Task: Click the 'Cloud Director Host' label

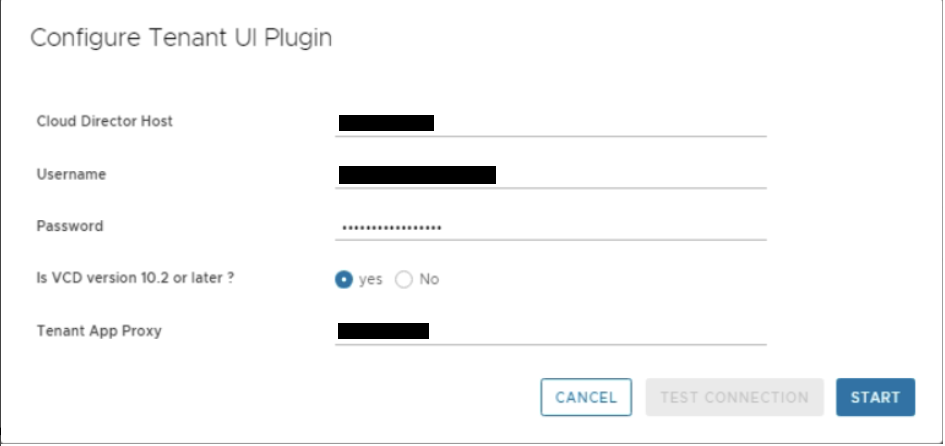Action: 104,121
